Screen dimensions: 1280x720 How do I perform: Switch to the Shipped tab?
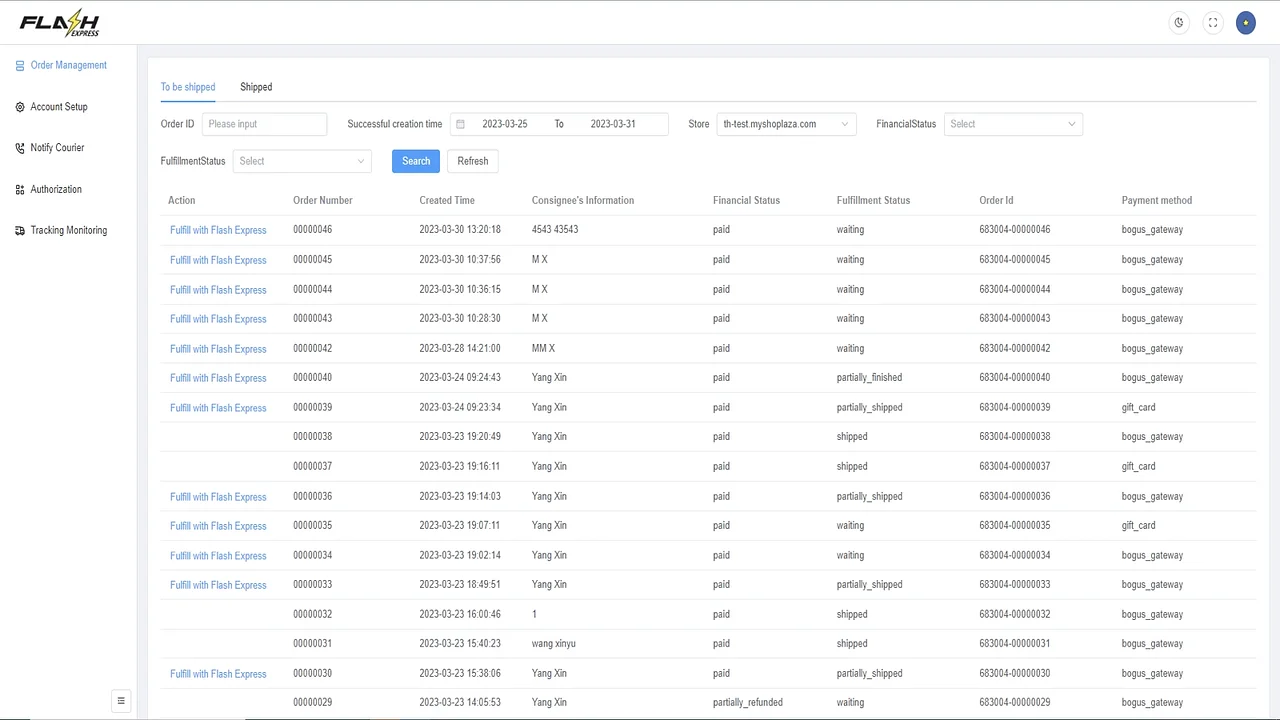point(256,87)
